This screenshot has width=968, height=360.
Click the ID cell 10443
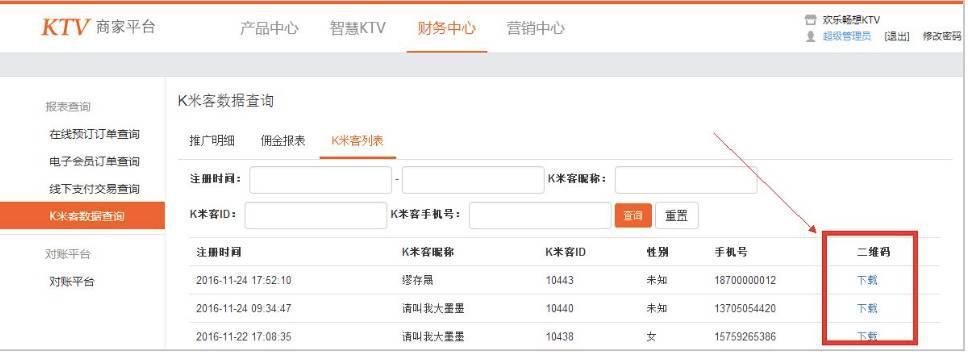point(559,280)
